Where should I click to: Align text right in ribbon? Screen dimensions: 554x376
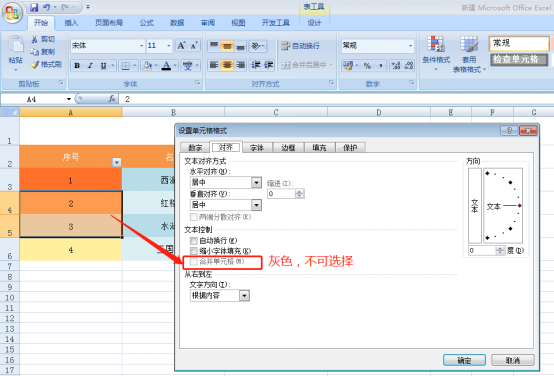240,65
